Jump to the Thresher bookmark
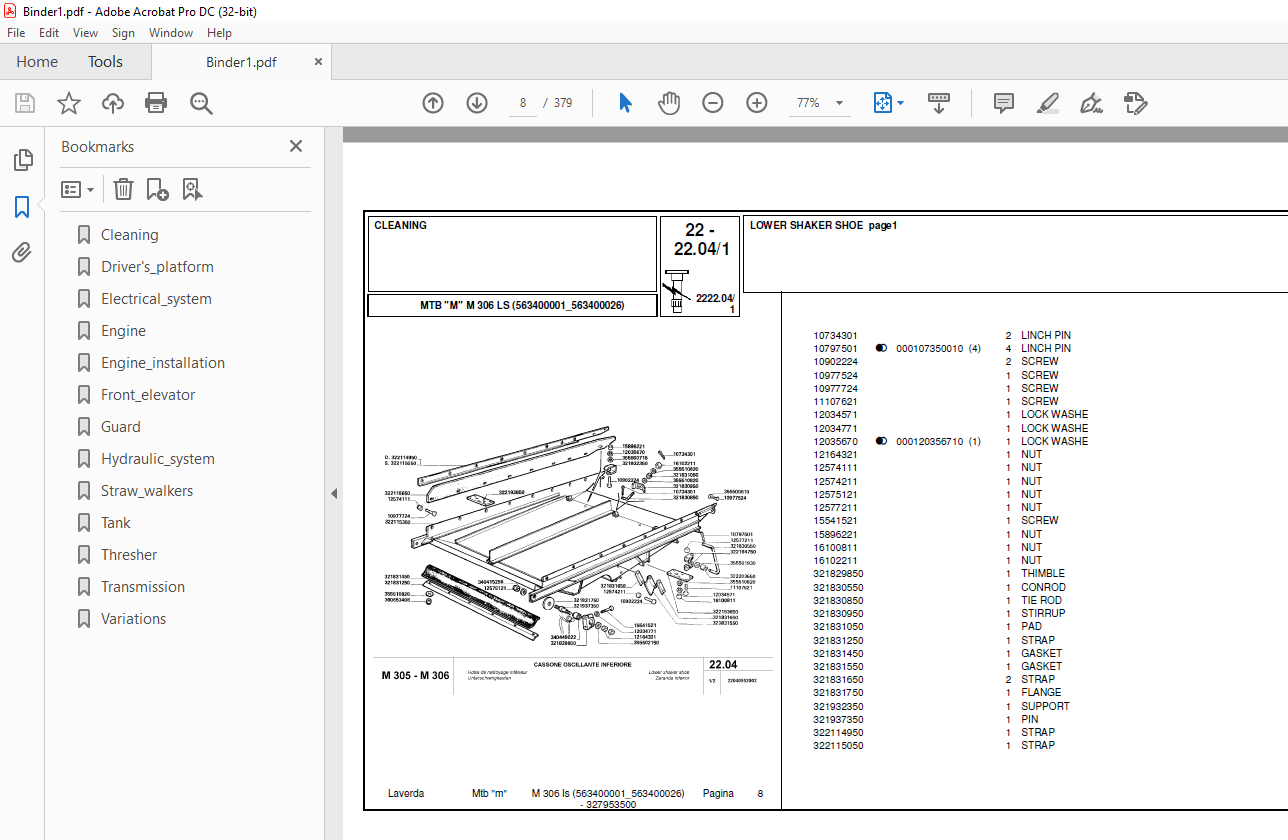The image size is (1288, 840). coord(129,555)
